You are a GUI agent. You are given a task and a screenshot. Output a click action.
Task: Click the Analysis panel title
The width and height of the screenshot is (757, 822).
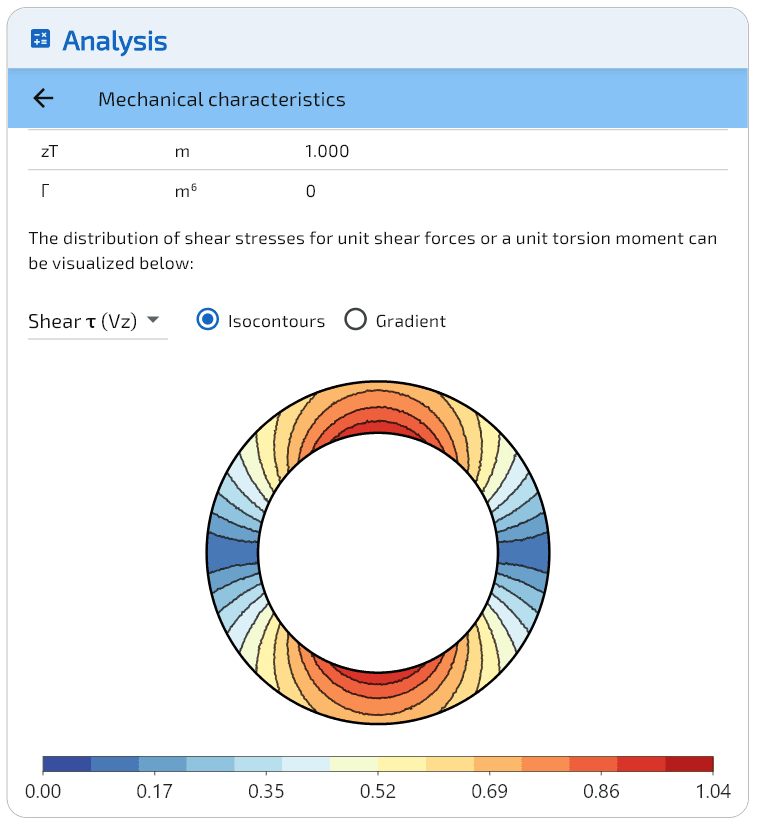pos(114,41)
